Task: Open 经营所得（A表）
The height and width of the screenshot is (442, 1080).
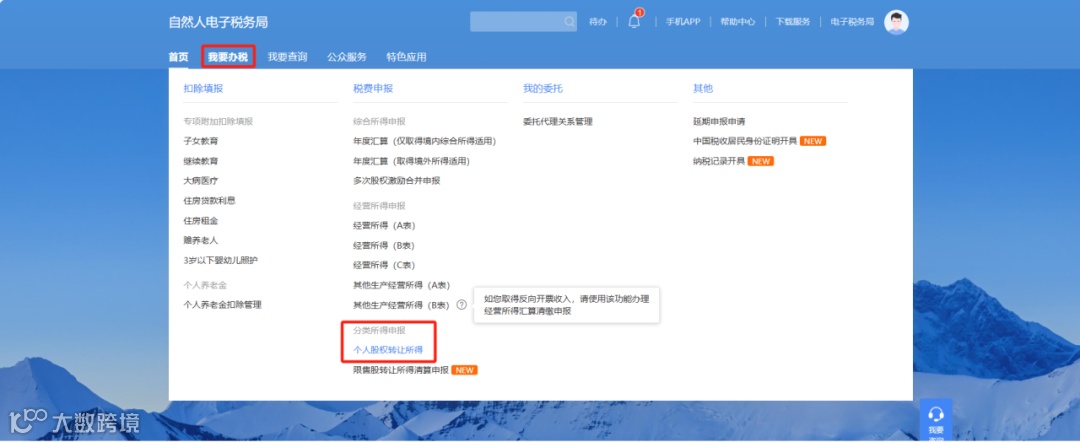Action: (384, 225)
